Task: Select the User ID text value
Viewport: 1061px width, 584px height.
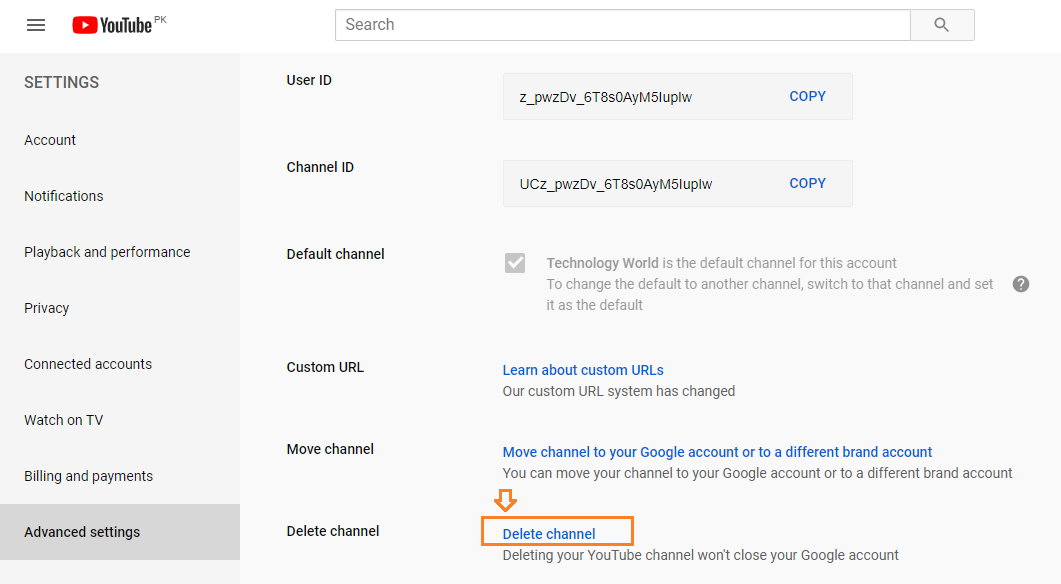Action: pos(606,98)
